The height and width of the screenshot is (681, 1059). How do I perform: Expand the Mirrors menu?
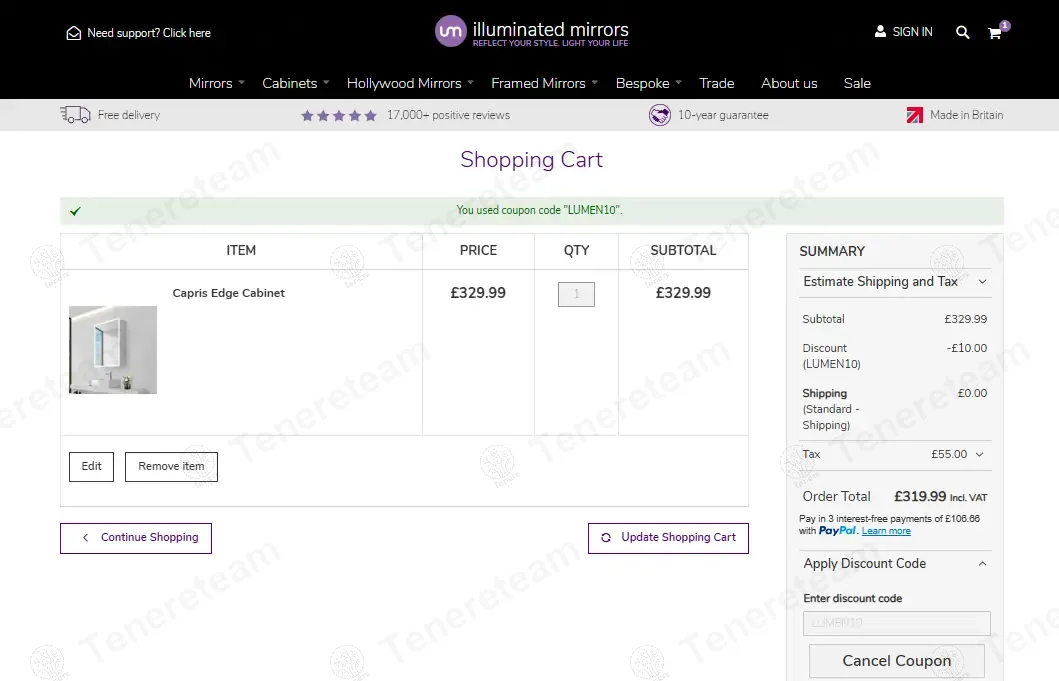[x=216, y=83]
